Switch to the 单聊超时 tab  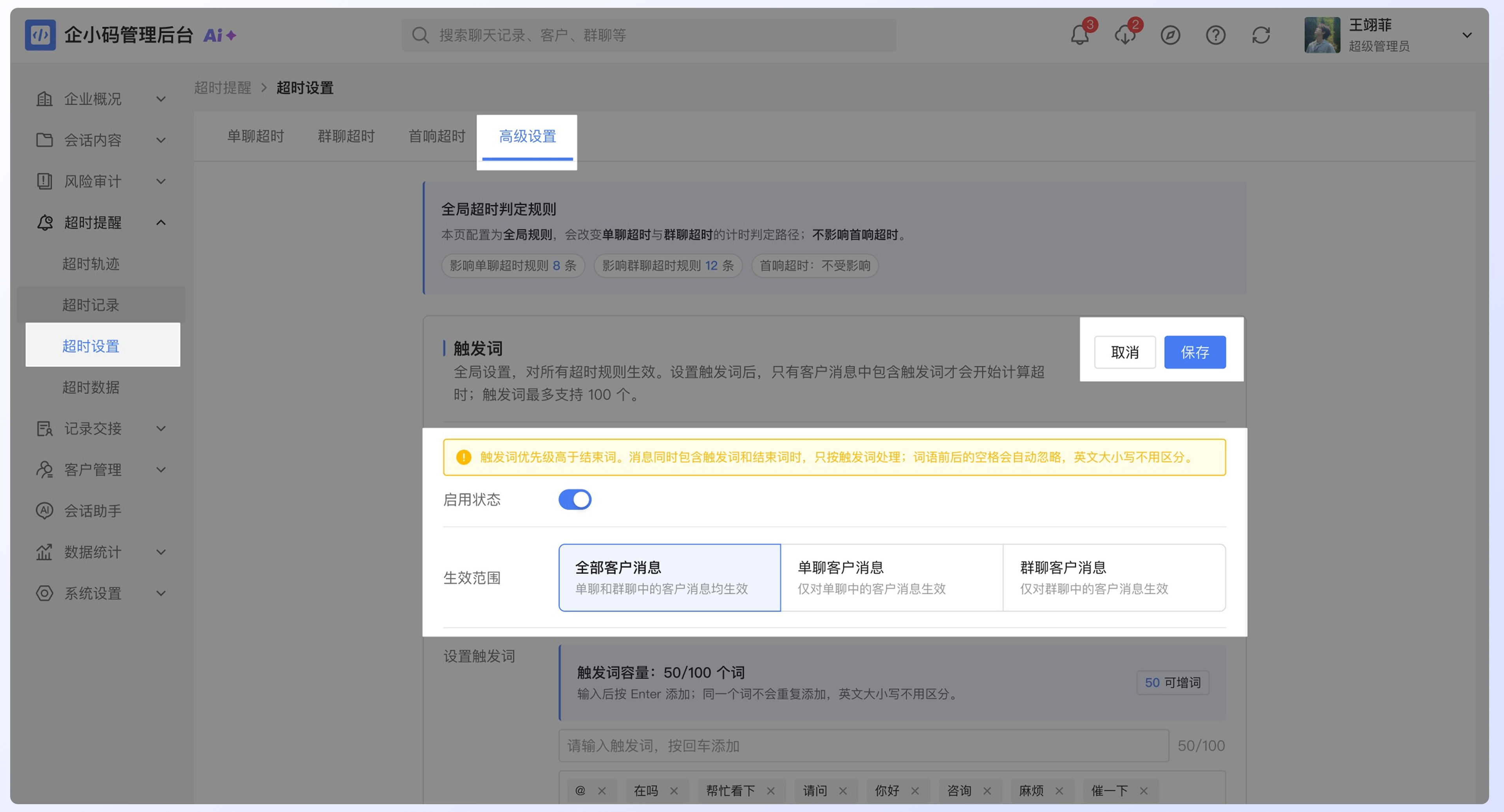(255, 137)
